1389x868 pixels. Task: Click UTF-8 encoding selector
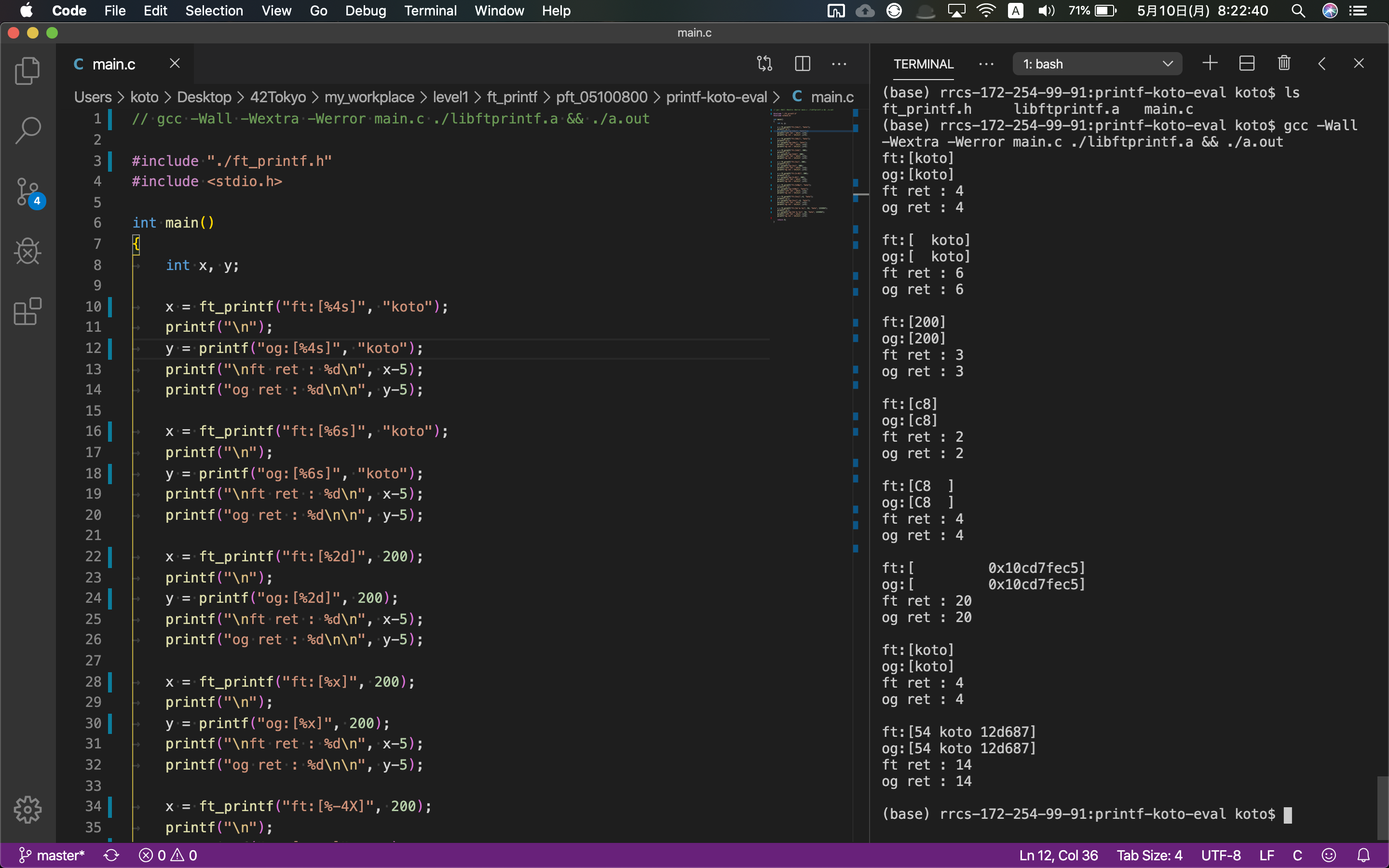coord(1221,855)
